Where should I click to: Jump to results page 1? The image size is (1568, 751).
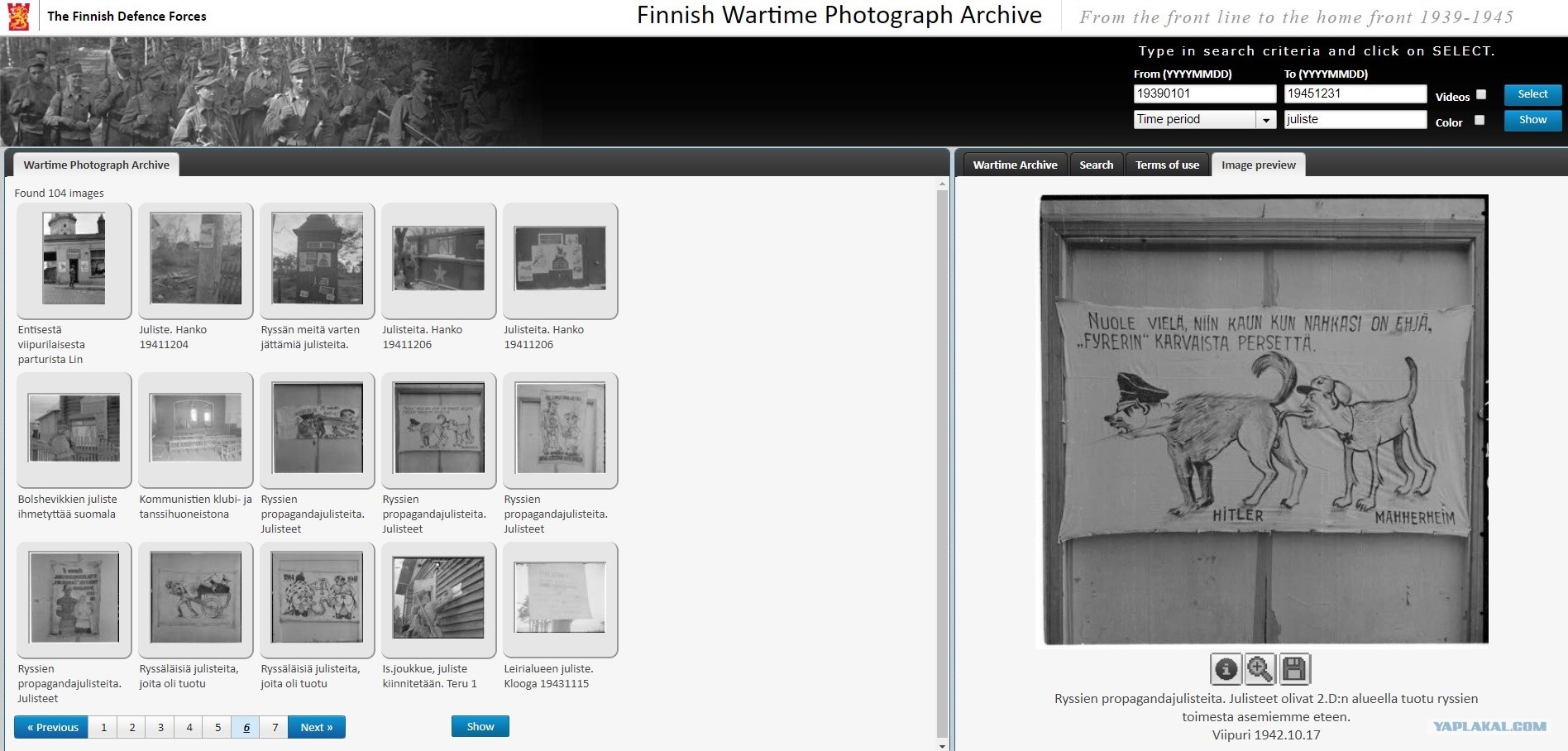(x=103, y=727)
